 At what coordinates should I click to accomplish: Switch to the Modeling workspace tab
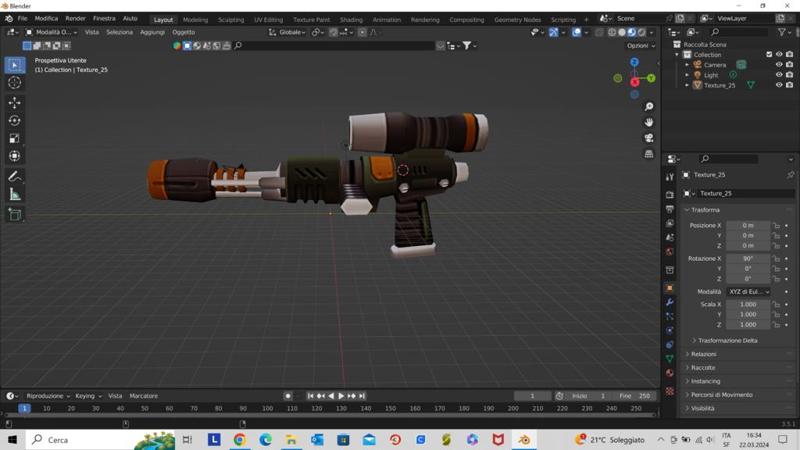(195, 20)
